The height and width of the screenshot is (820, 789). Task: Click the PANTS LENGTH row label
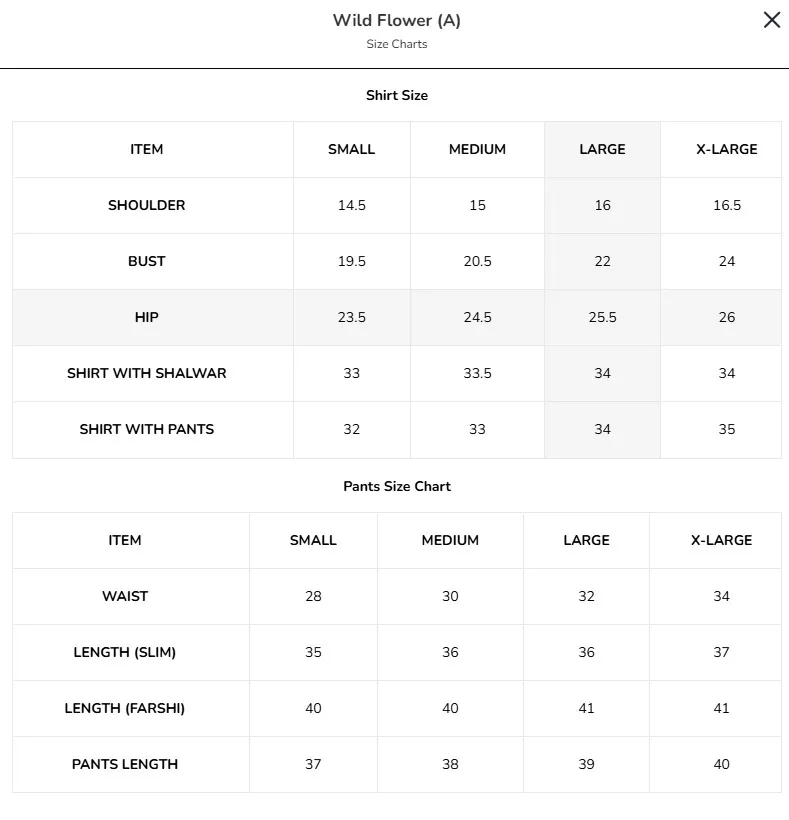[x=125, y=764]
